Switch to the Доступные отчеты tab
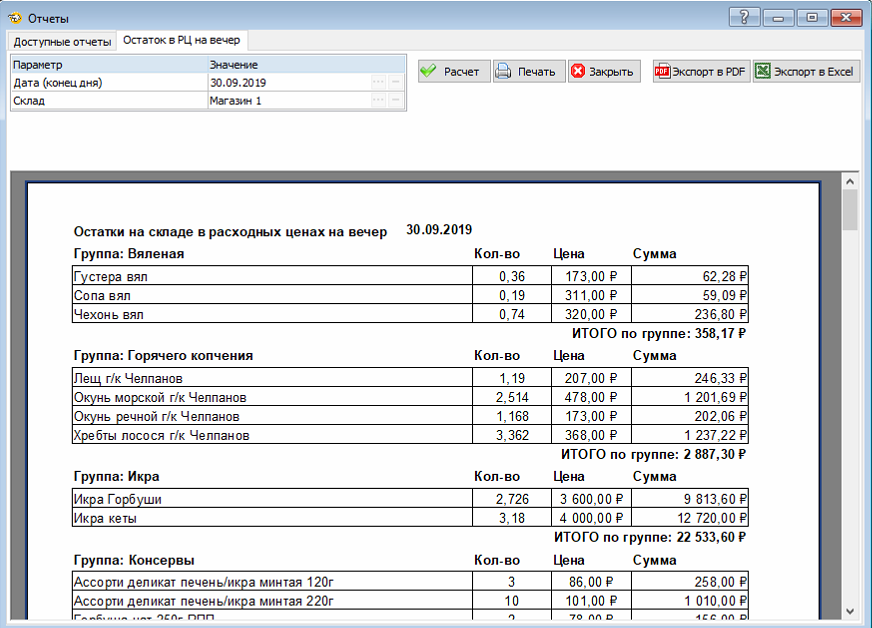872x628 pixels. (x=62, y=41)
